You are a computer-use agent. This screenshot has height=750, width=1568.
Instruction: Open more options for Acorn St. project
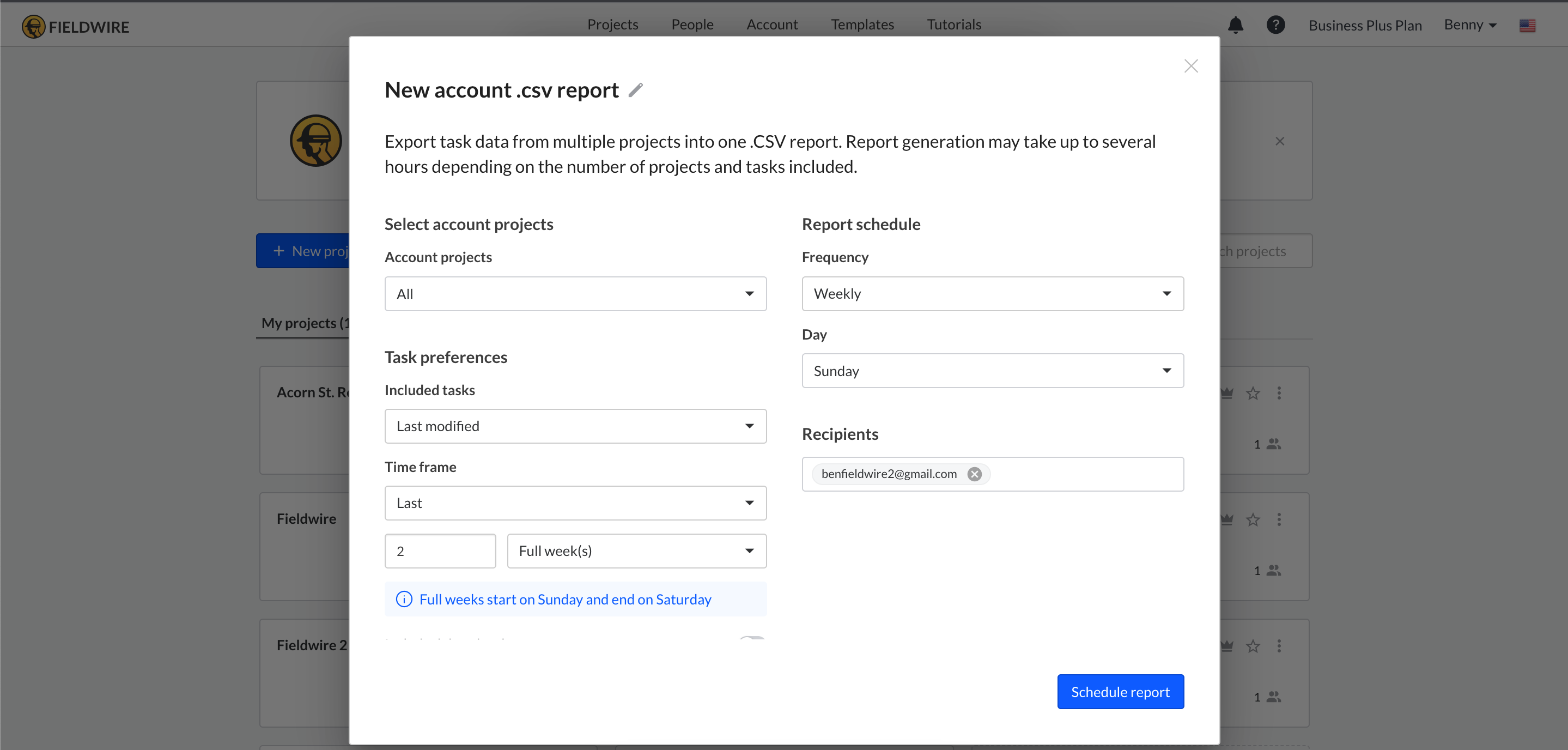click(1279, 394)
